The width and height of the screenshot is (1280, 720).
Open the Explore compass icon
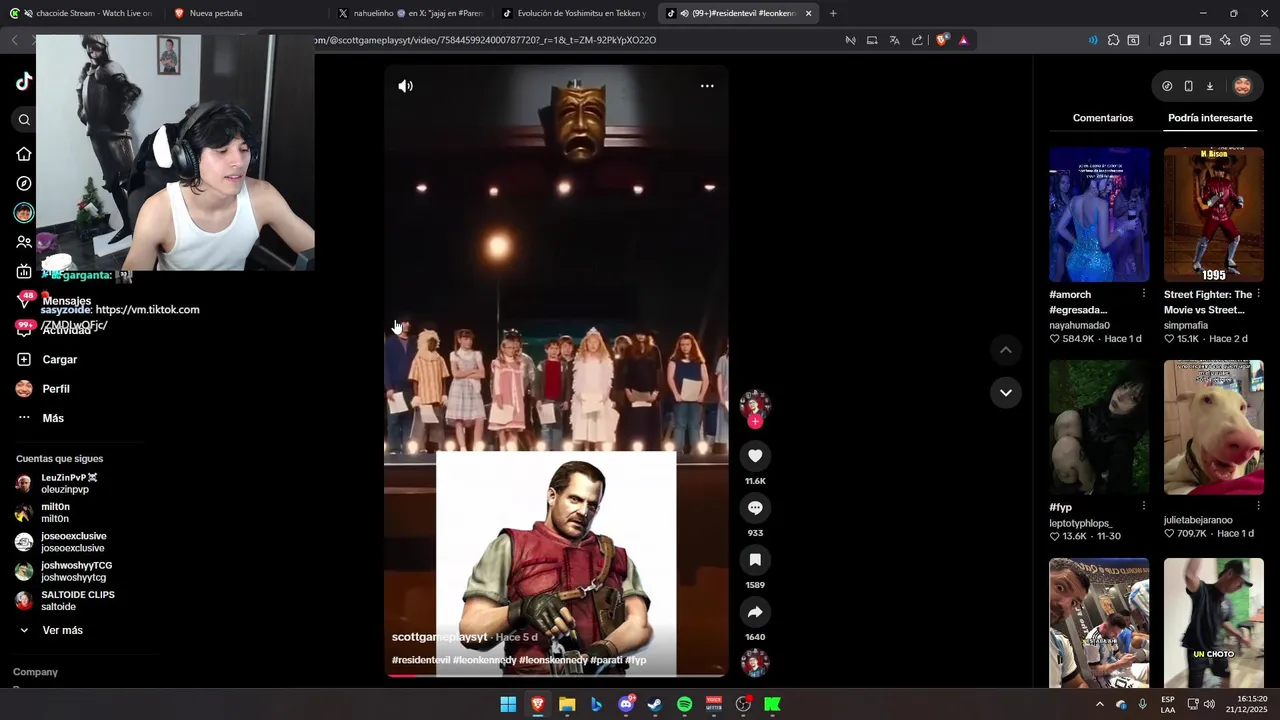(24, 184)
